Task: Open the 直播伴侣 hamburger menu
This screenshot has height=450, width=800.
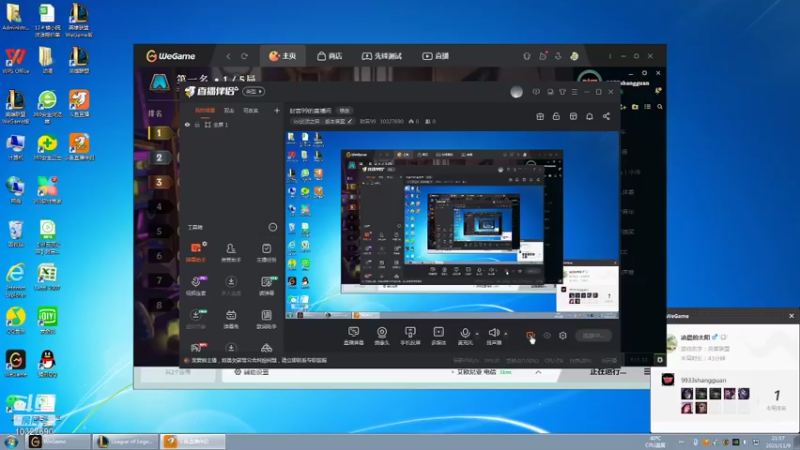Action: click(575, 92)
